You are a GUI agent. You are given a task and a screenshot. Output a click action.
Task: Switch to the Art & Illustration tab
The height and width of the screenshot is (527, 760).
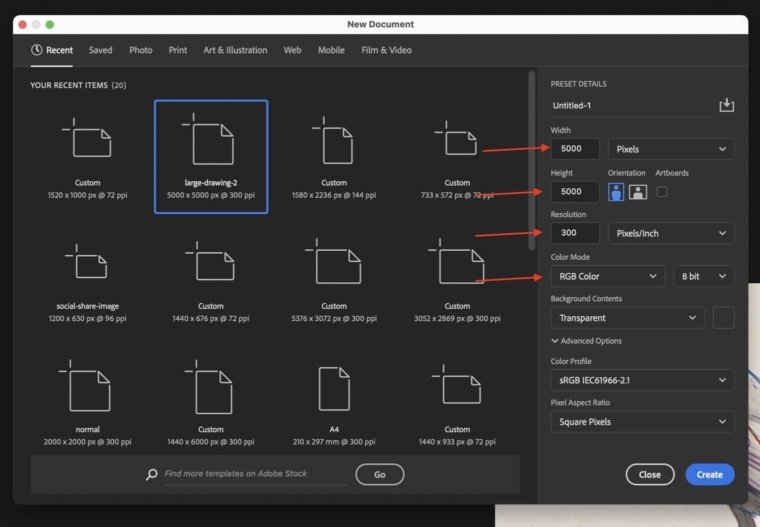[x=235, y=50]
